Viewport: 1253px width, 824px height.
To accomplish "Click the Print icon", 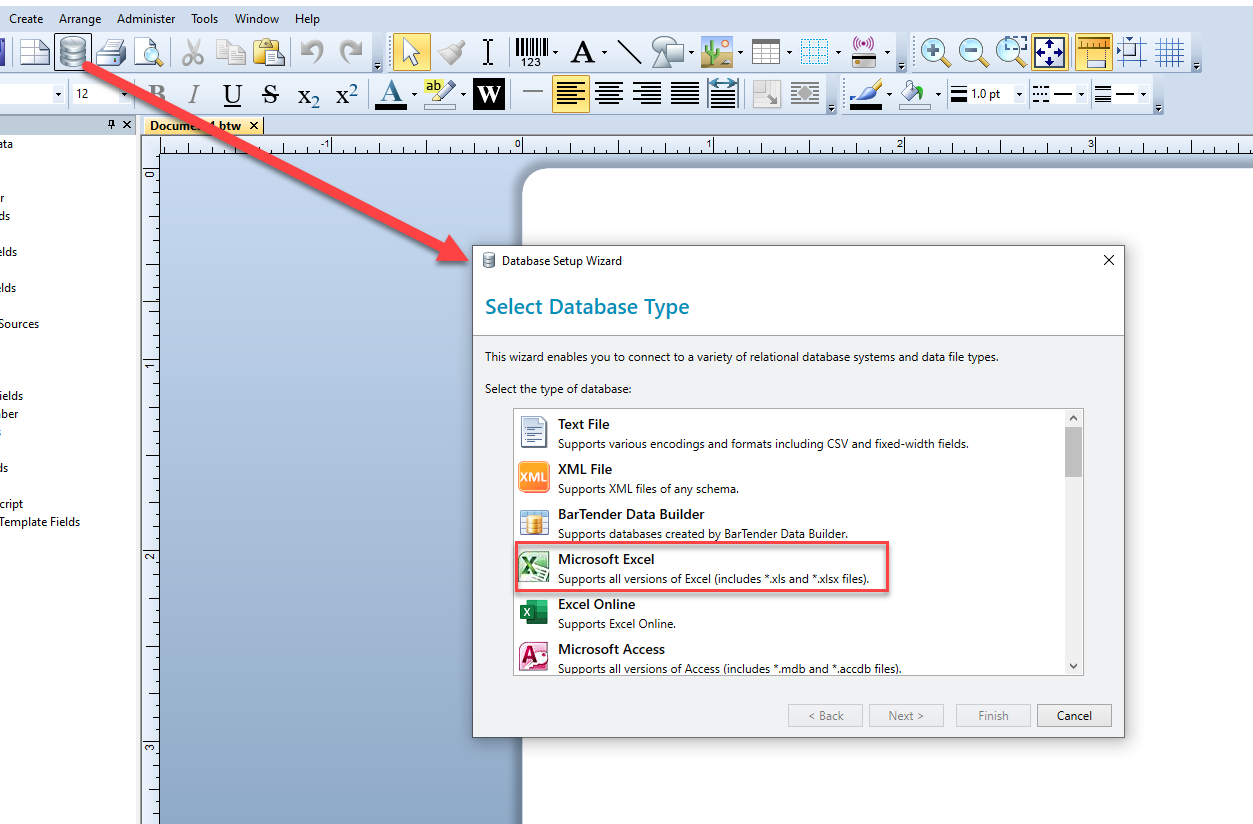I will (x=111, y=52).
